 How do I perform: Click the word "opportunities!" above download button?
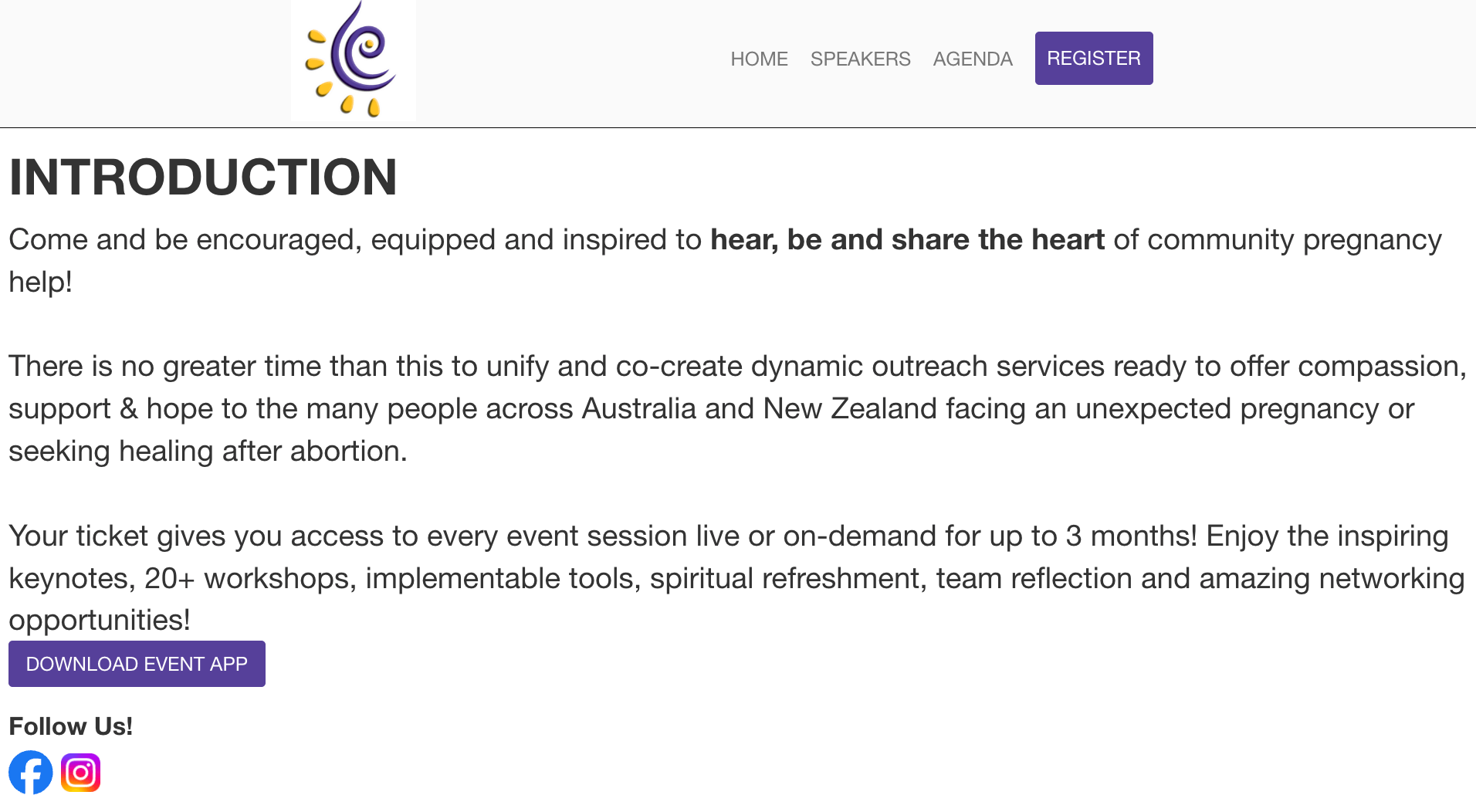tap(100, 621)
